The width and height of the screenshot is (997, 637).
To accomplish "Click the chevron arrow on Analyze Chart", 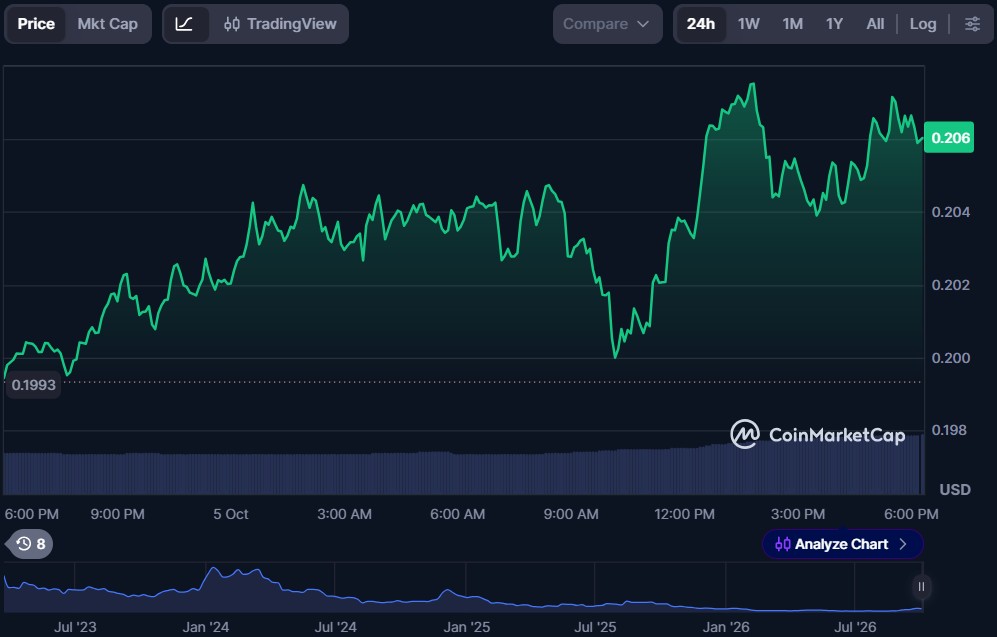I will pos(903,544).
